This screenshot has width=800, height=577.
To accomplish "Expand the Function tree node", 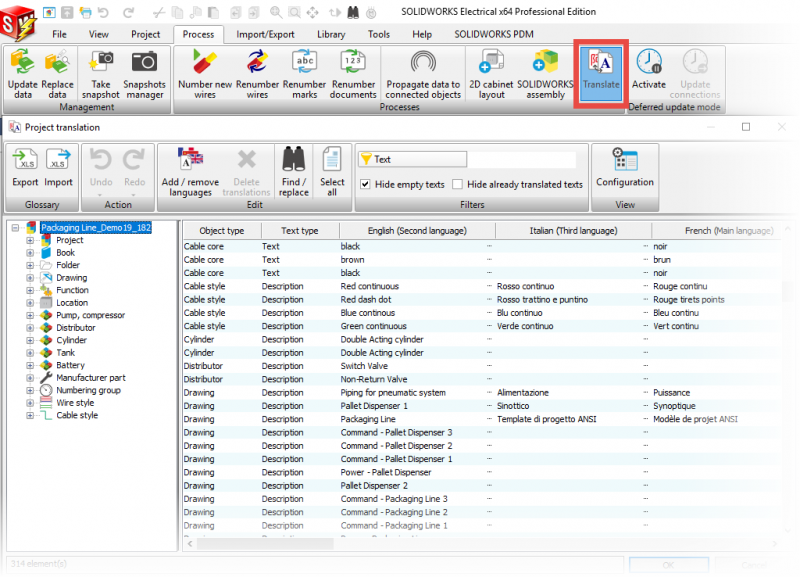I will click(x=30, y=290).
